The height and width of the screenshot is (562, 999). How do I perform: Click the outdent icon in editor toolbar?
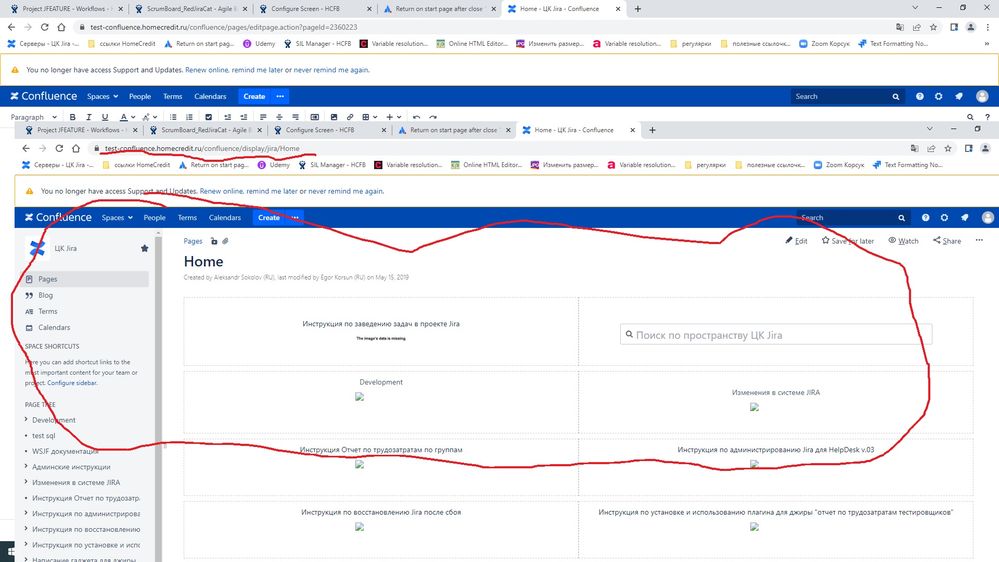(x=227, y=117)
